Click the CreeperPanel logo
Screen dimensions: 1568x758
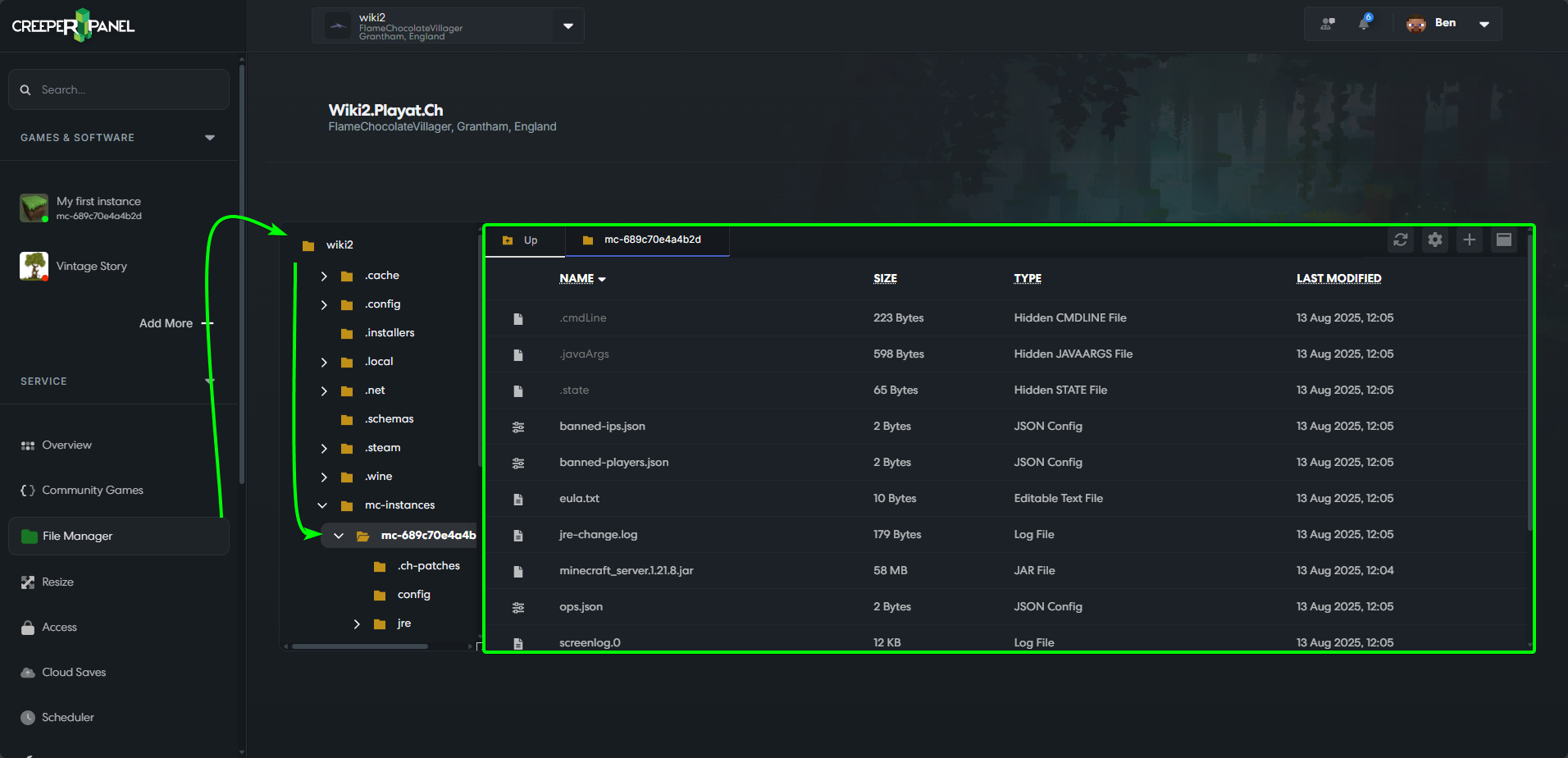pos(73,25)
